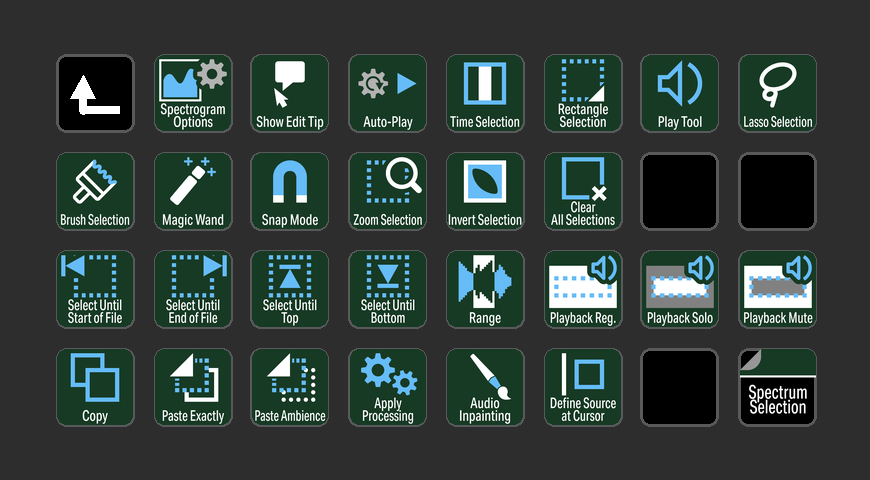Click Zoom Selection
Image resolution: width=870 pixels, height=480 pixels.
pos(387,191)
